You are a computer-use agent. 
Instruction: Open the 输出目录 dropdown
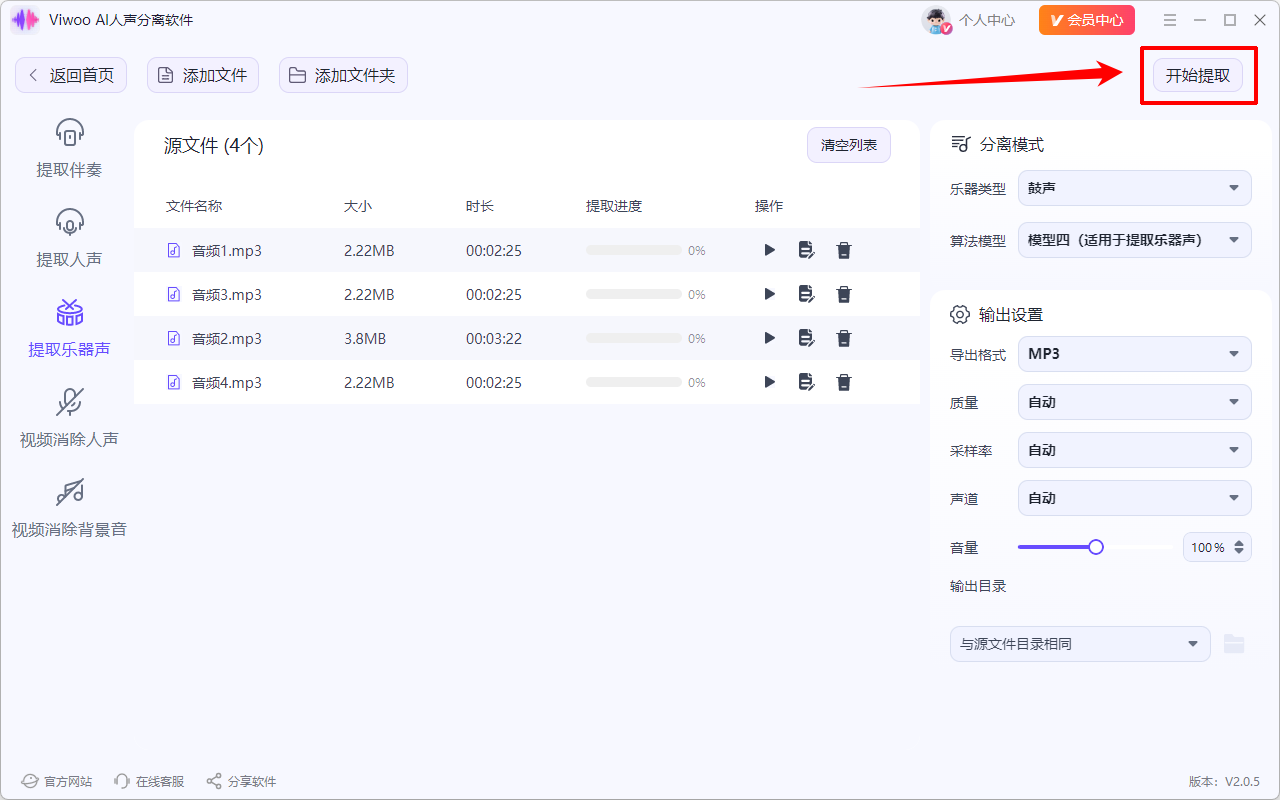[1080, 644]
